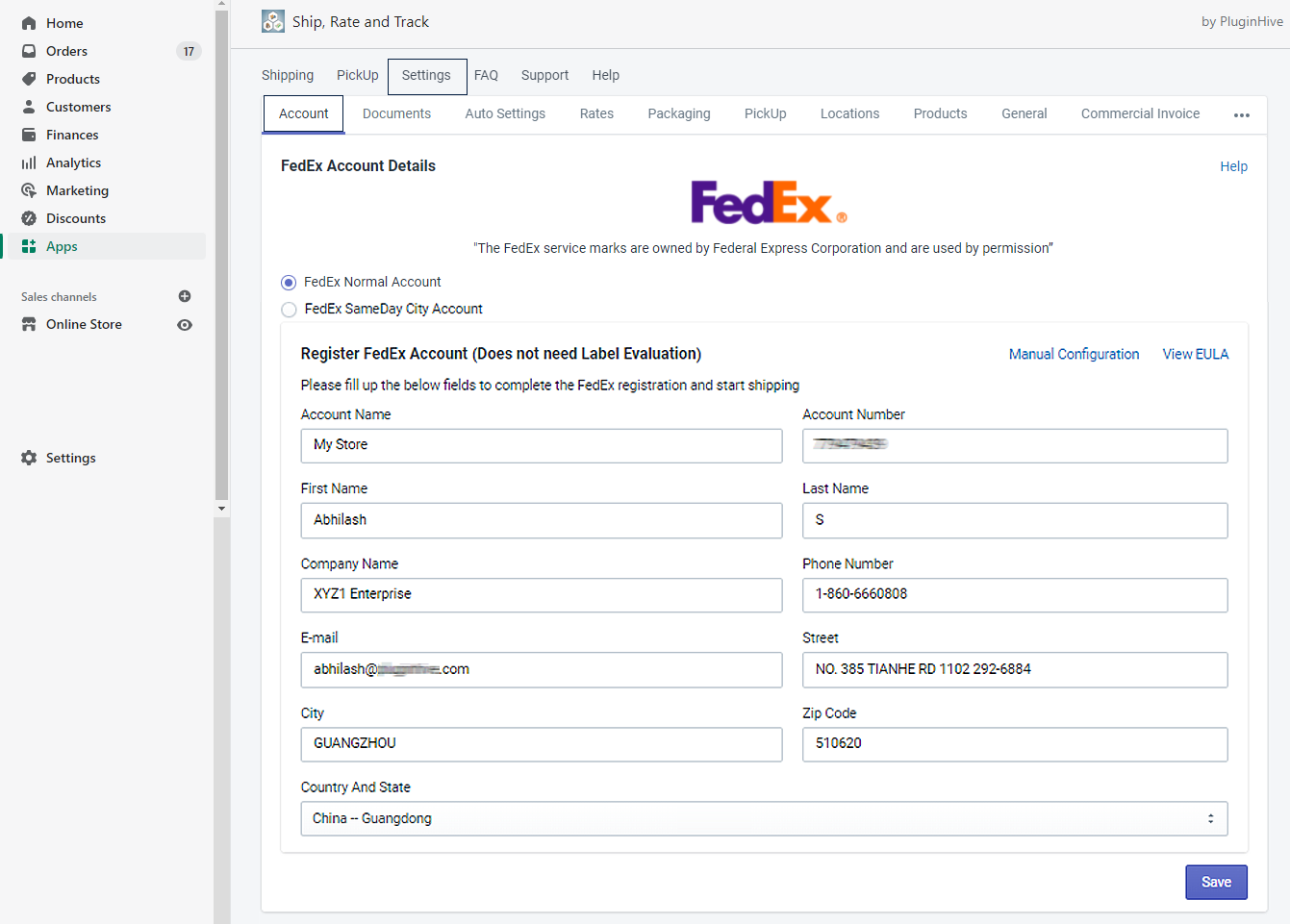Click the Products tag icon
The image size is (1290, 924).
coord(29,79)
